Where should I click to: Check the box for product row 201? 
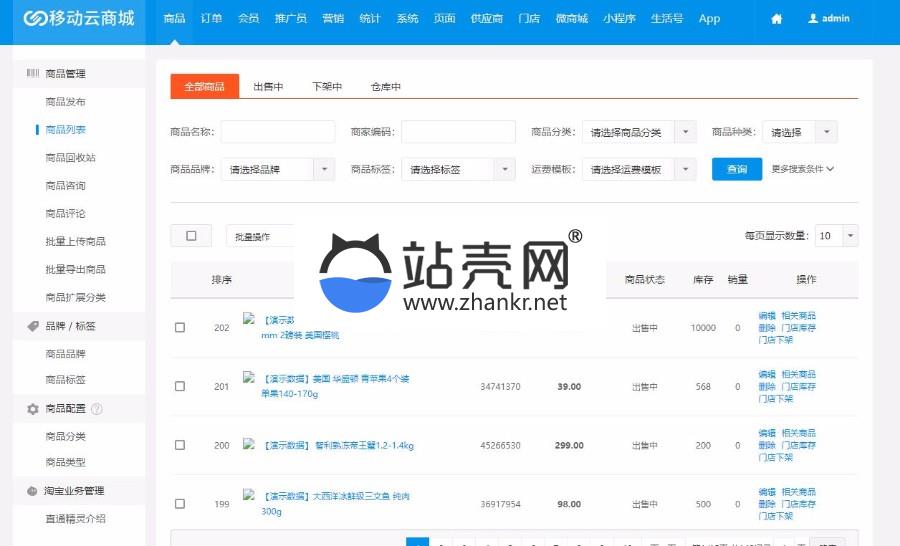[x=180, y=386]
